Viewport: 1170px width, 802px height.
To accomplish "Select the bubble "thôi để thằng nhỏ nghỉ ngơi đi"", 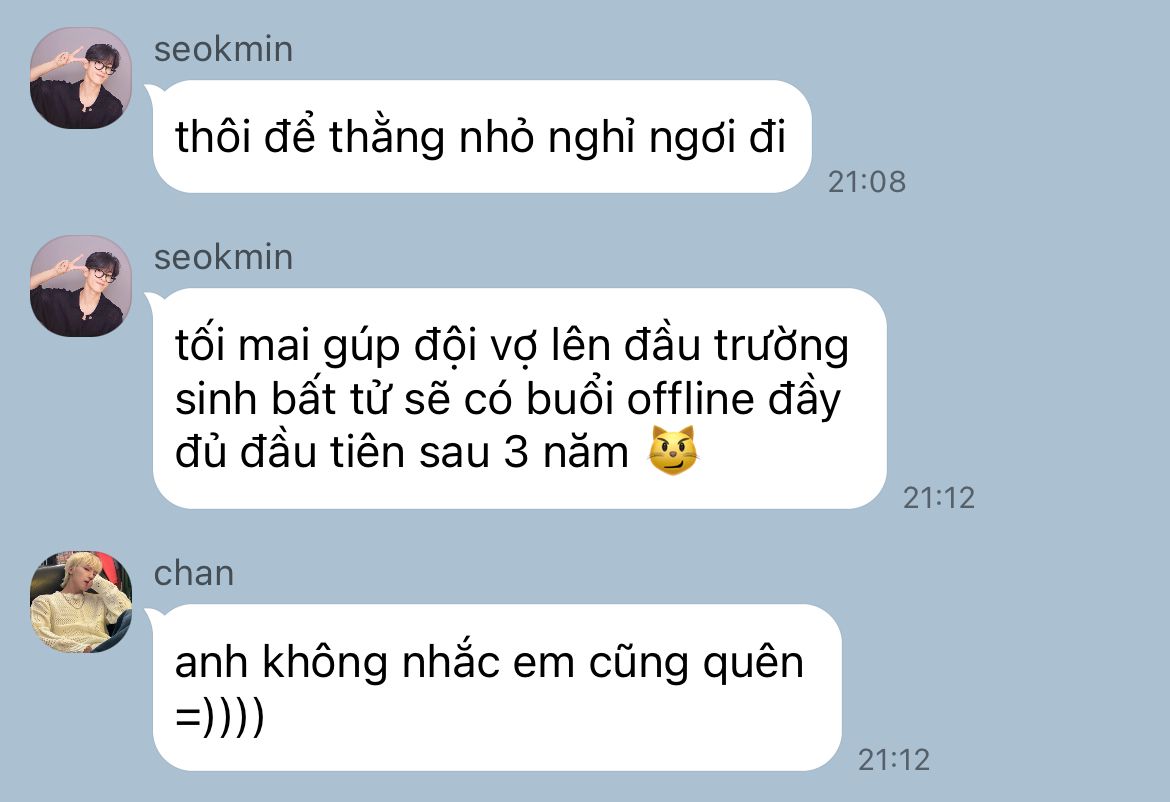I will coord(481,137).
